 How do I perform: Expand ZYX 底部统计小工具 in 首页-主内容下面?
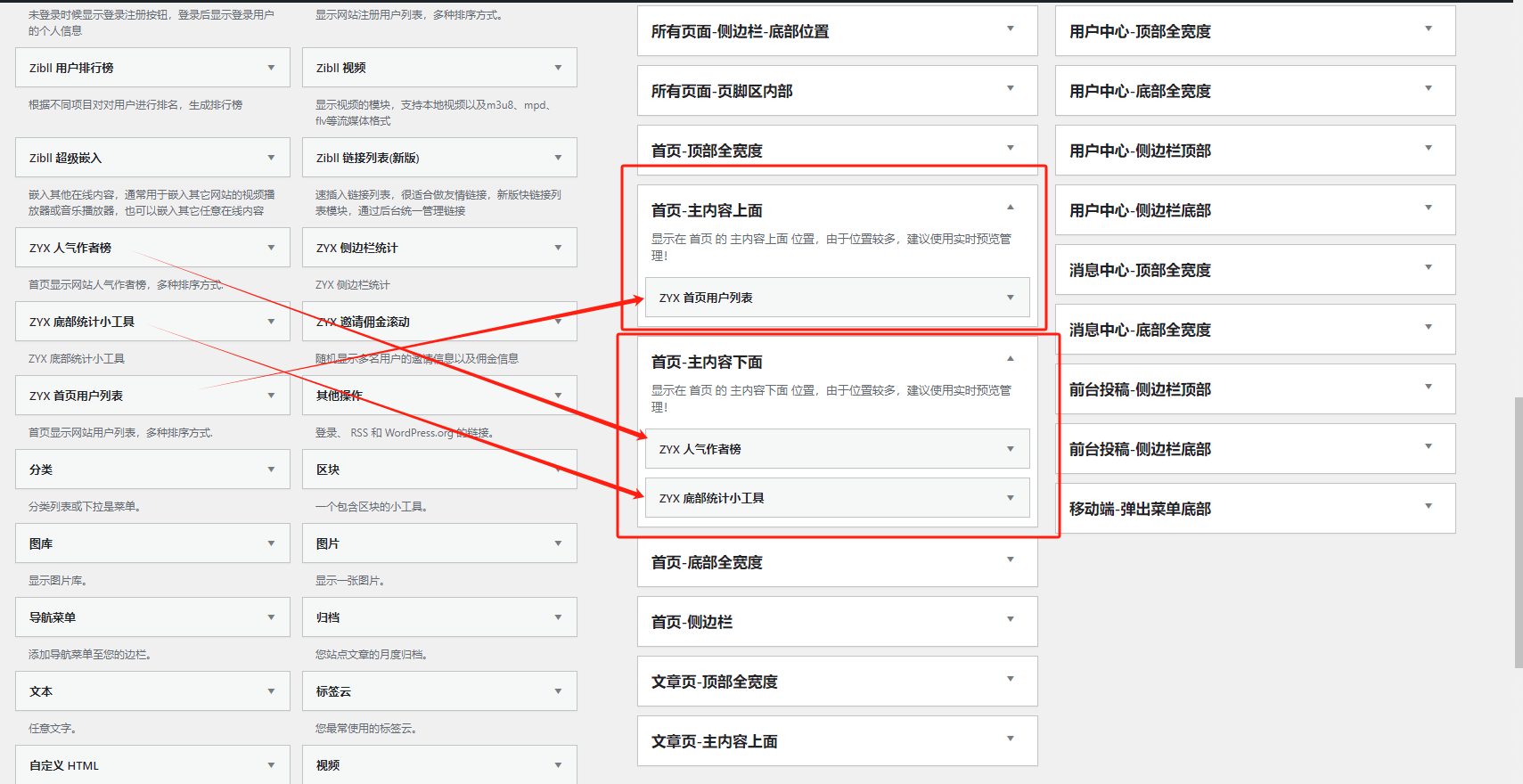click(1010, 498)
